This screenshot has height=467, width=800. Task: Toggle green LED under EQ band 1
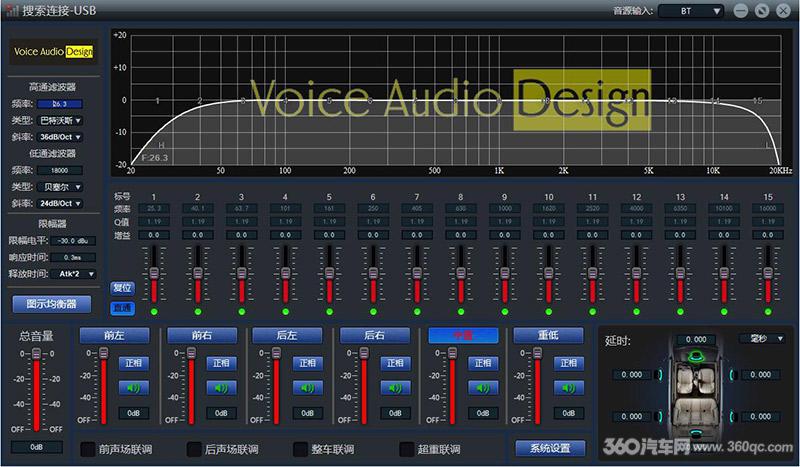coord(154,311)
